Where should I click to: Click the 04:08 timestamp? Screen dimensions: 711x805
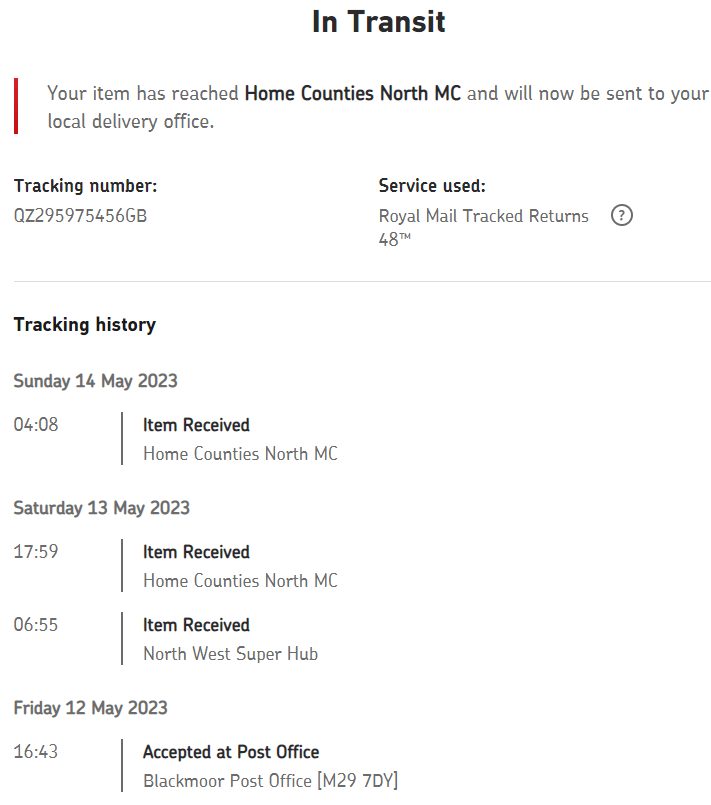36,425
